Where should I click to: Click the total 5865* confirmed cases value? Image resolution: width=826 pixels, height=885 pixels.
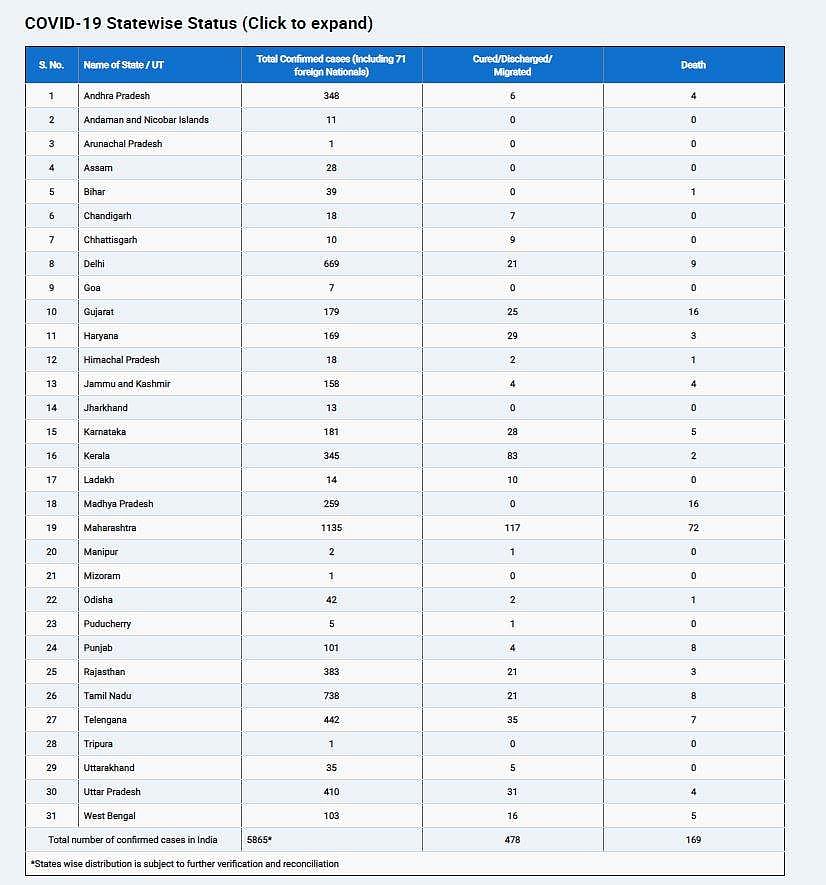(x=257, y=840)
